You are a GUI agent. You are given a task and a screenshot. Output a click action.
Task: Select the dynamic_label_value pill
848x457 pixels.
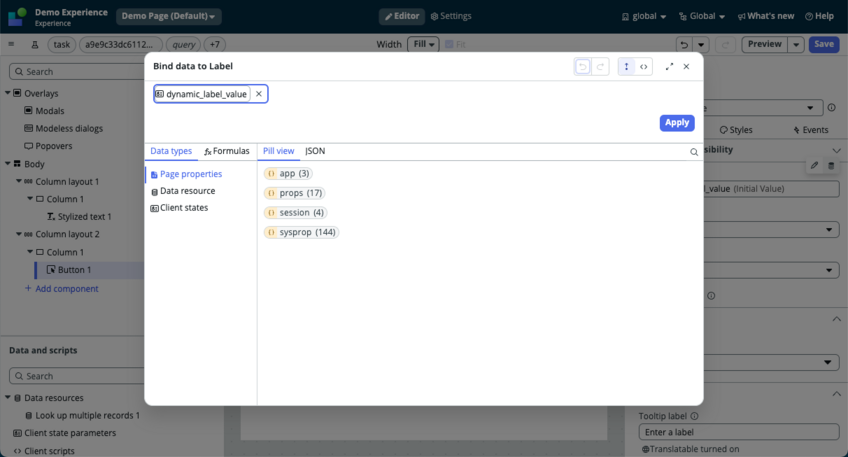click(202, 94)
